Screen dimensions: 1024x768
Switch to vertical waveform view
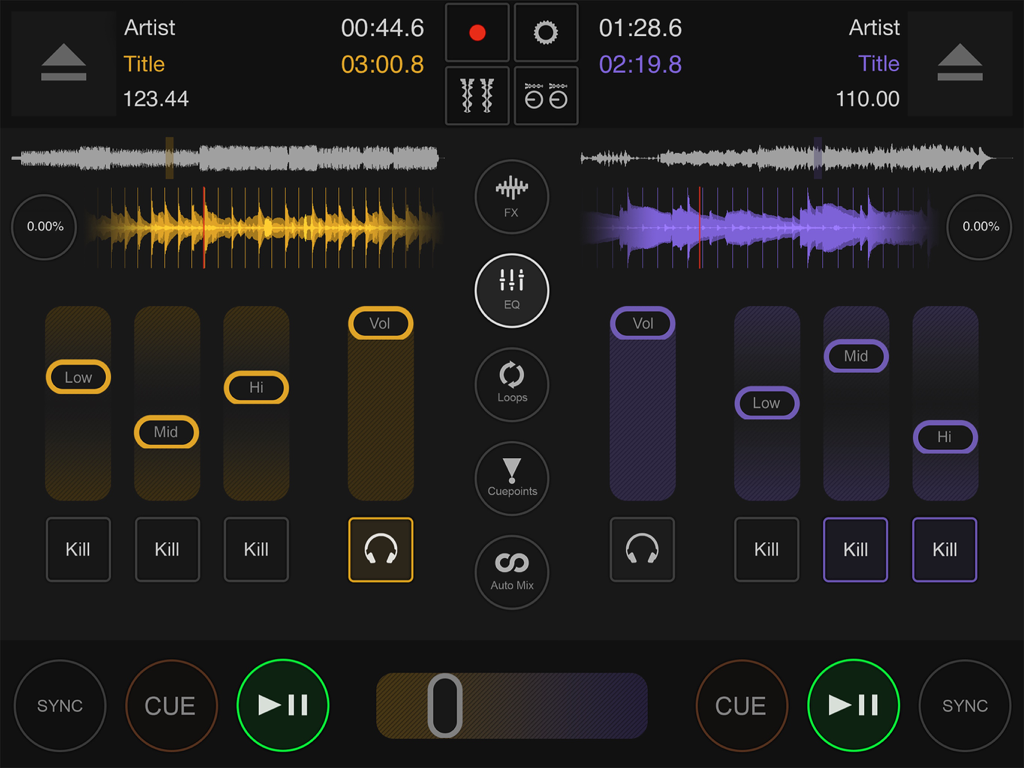tap(477, 96)
